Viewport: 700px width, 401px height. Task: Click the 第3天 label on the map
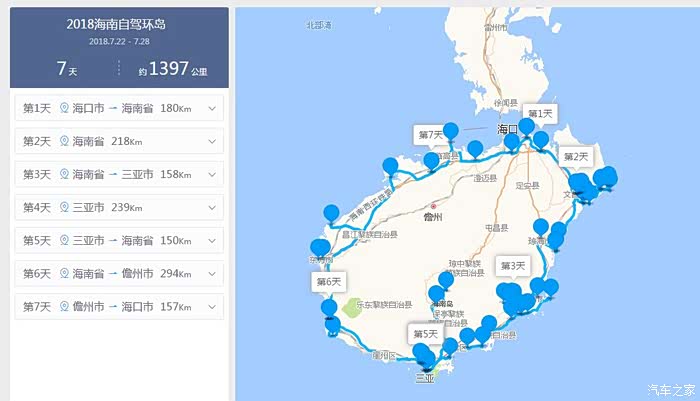pyautogui.click(x=512, y=266)
